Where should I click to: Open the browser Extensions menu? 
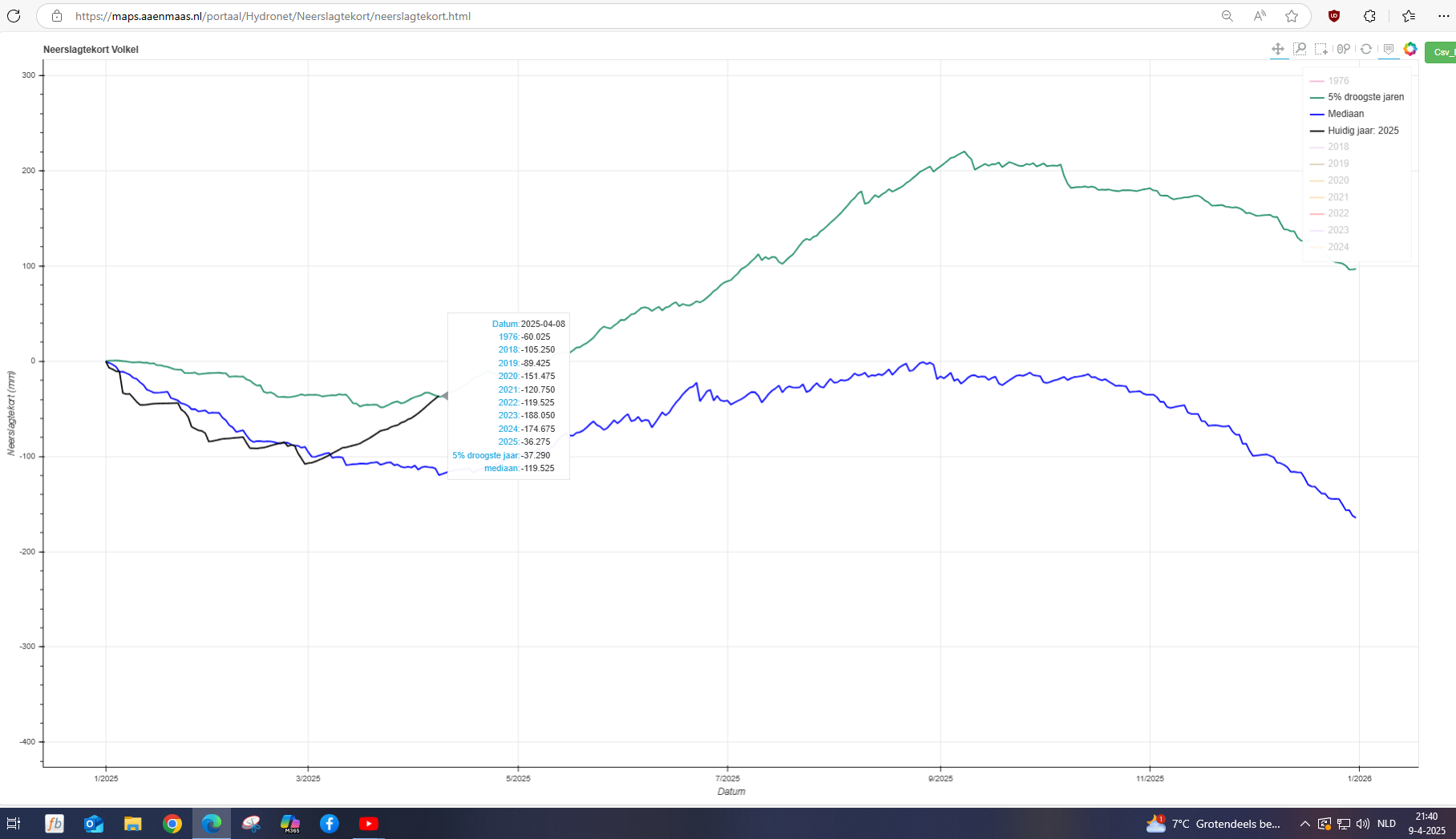(1369, 16)
